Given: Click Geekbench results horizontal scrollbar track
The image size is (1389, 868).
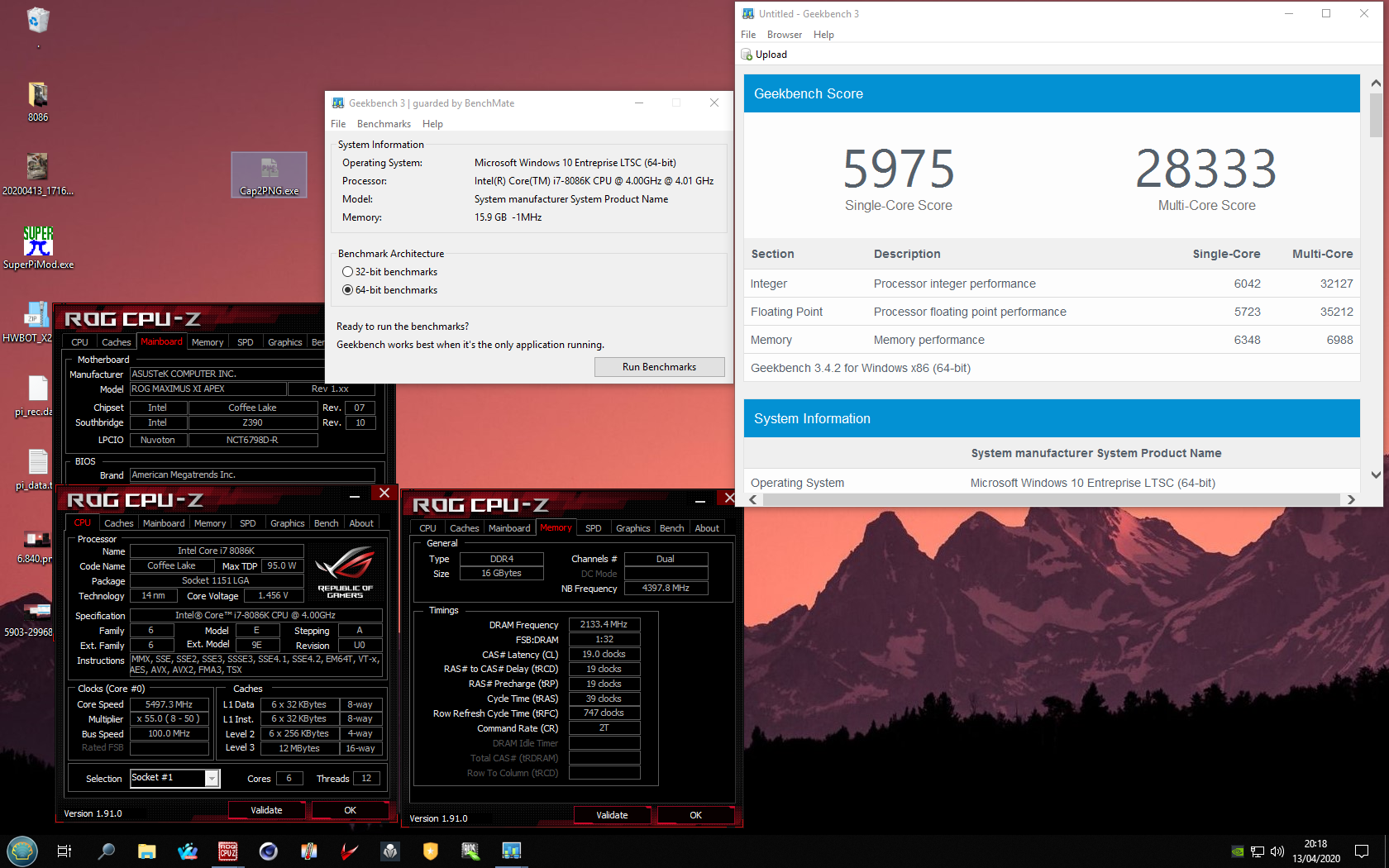Looking at the screenshot, I should point(1050,499).
